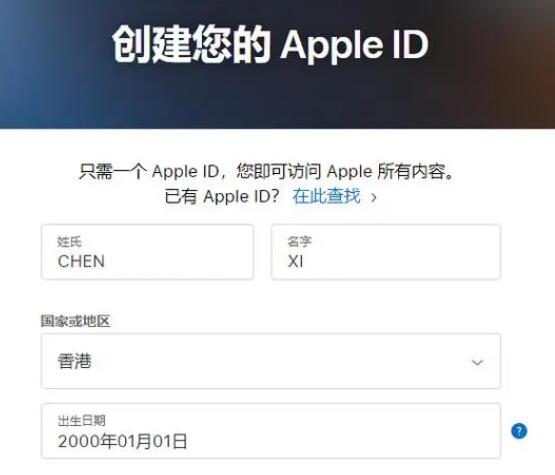Click the 国家或地区 label

[x=75, y=321]
